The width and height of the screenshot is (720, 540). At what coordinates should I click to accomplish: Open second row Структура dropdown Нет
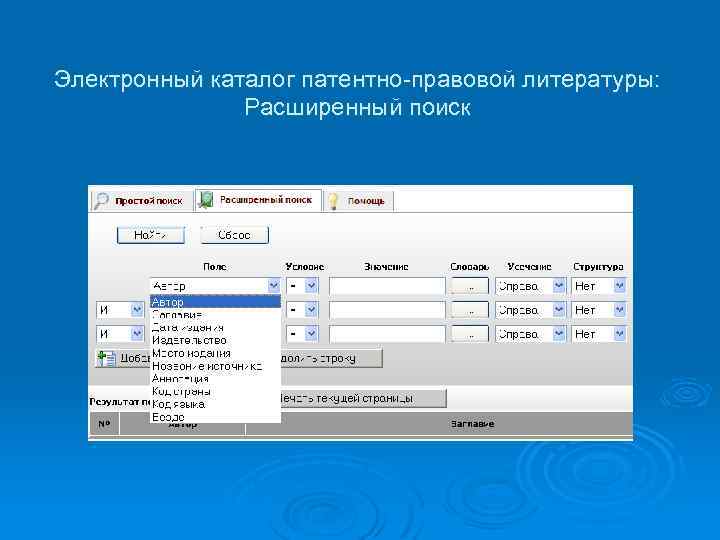tap(599, 310)
